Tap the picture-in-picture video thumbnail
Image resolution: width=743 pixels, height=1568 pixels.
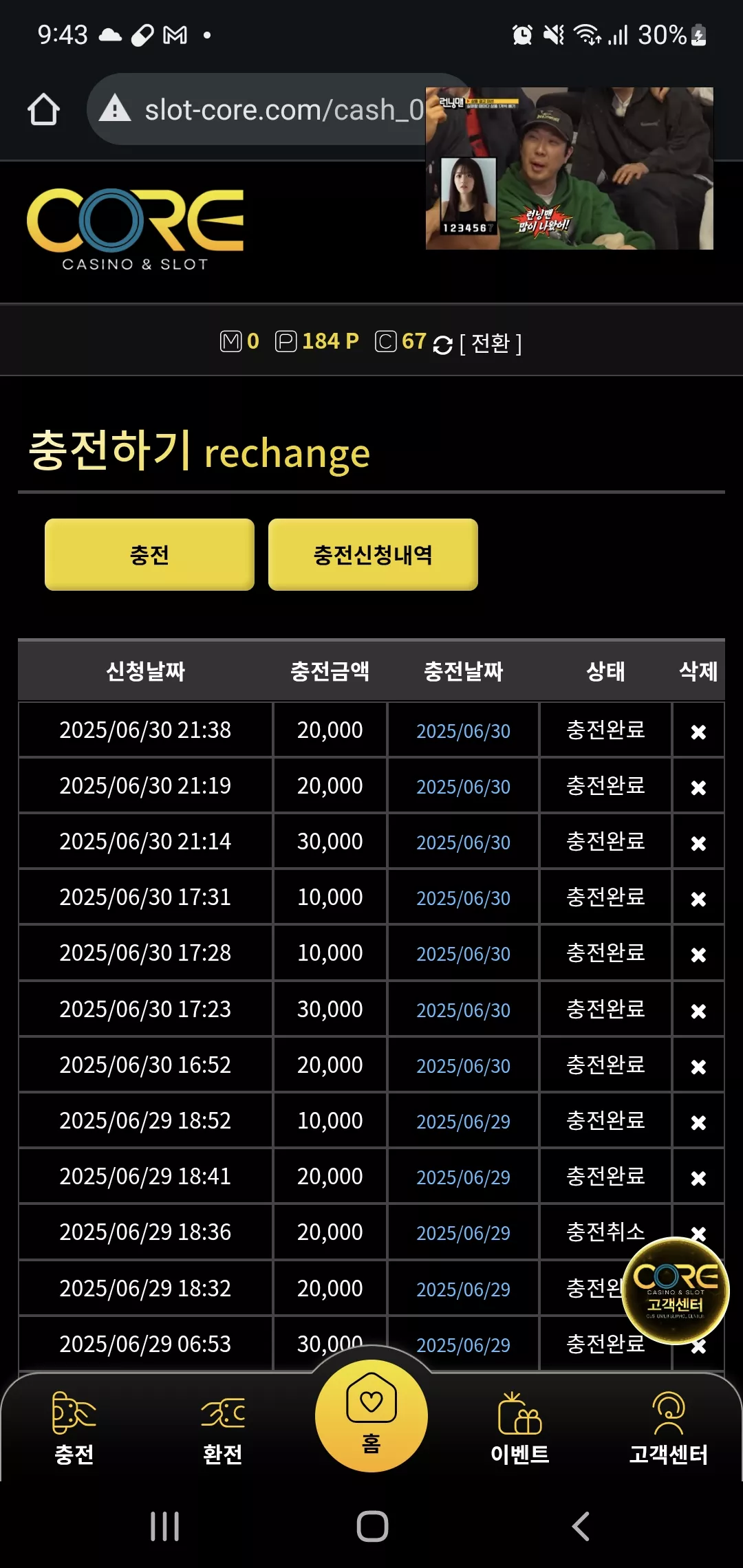570,168
